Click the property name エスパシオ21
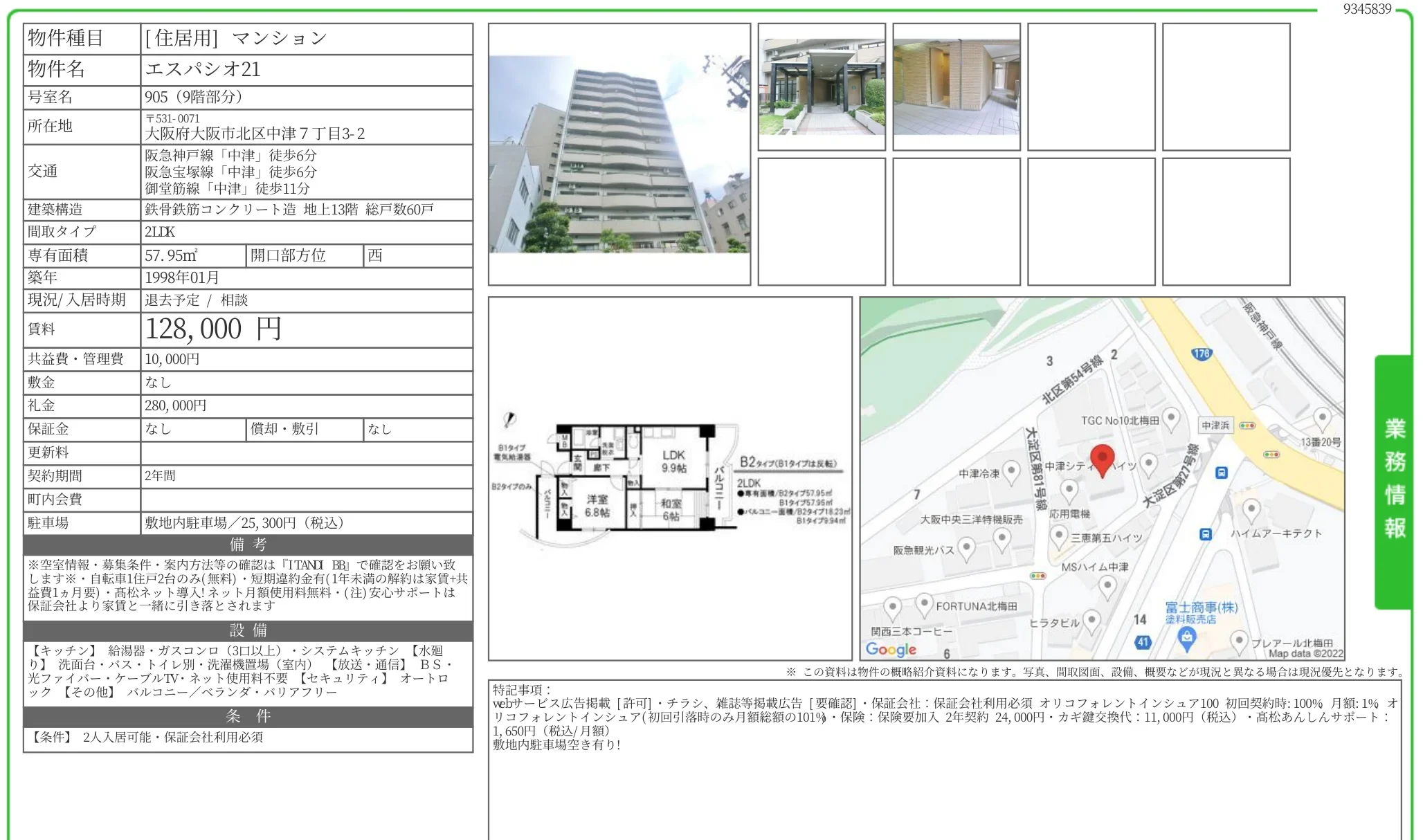This screenshot has height=840, width=1423. [203, 69]
